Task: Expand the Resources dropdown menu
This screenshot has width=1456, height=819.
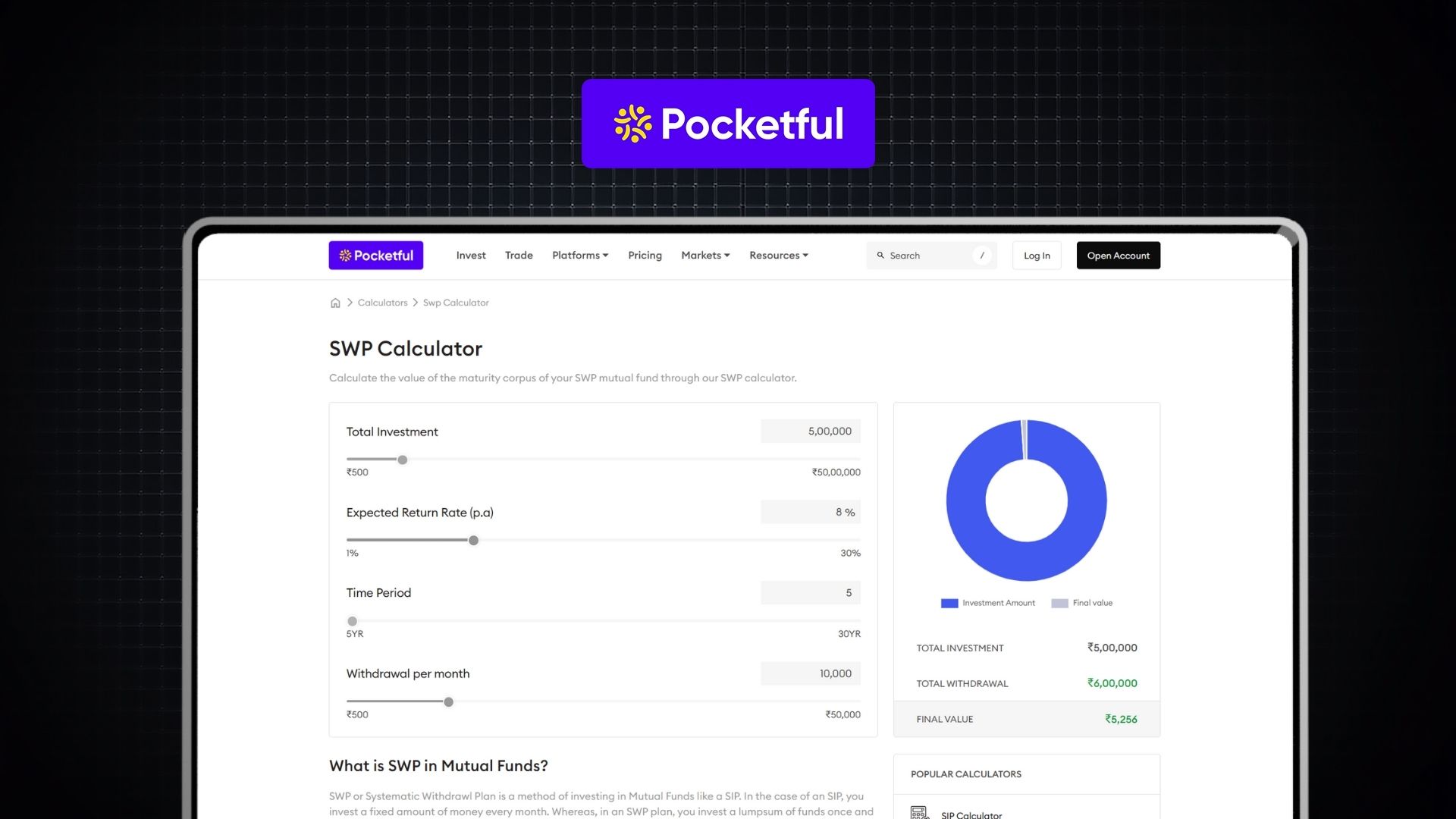Action: click(x=778, y=255)
